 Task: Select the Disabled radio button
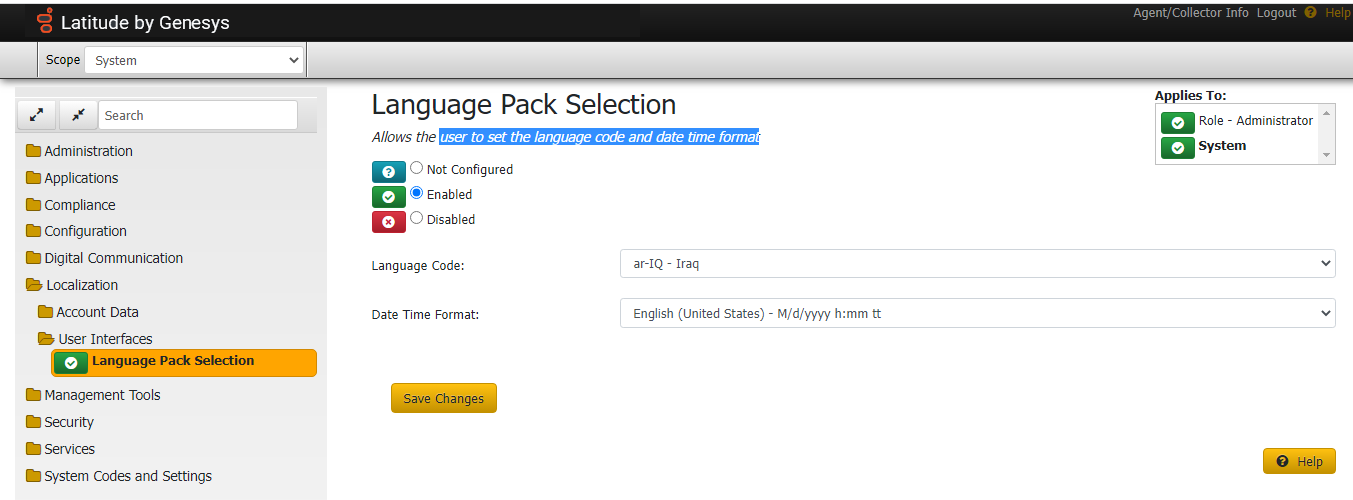pos(417,219)
